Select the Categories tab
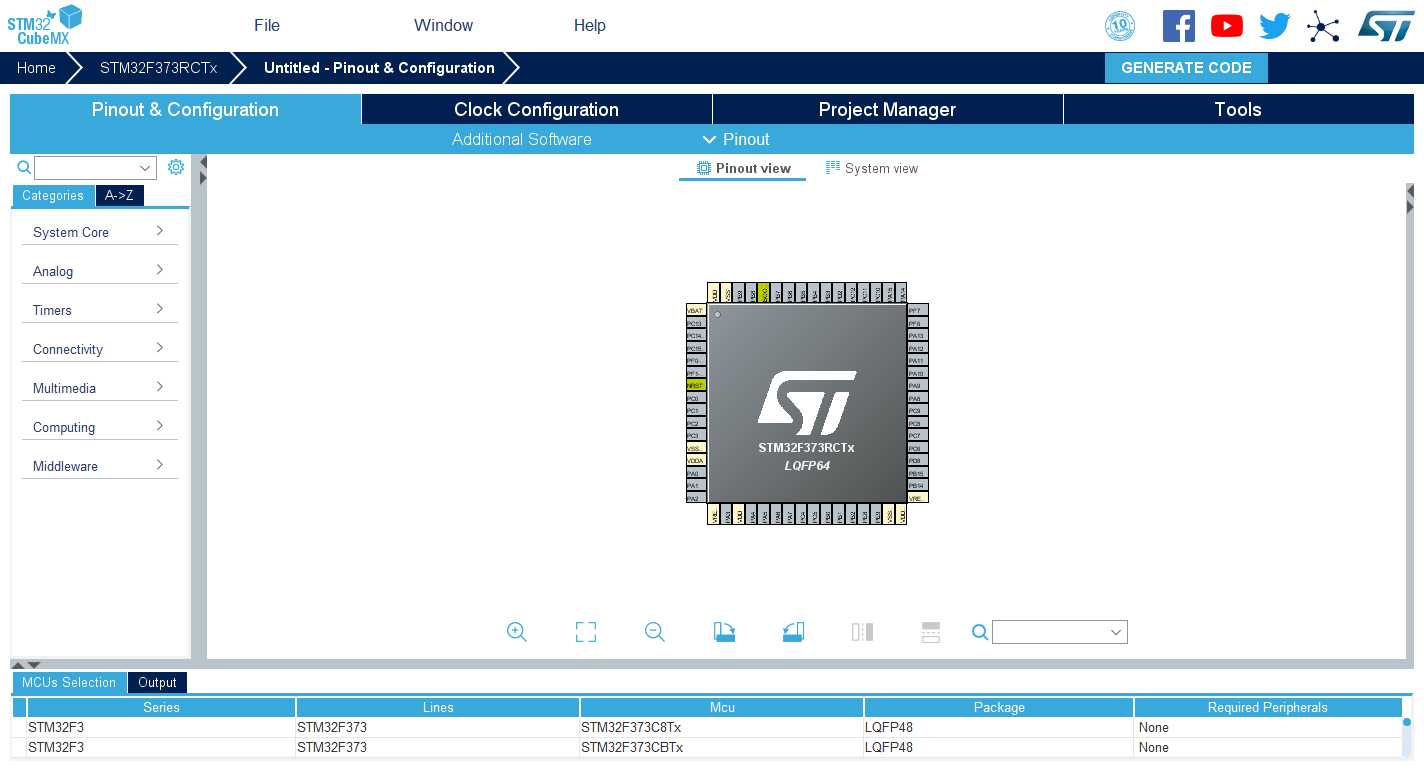 pyautogui.click(x=53, y=196)
